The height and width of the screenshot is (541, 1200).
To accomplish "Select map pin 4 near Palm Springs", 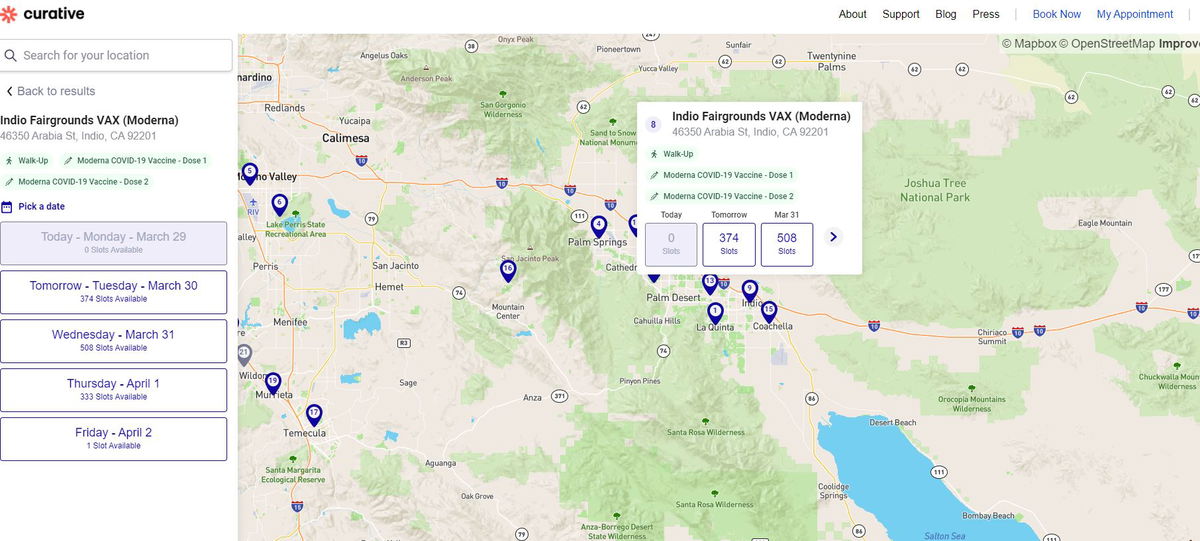I will tap(598, 225).
